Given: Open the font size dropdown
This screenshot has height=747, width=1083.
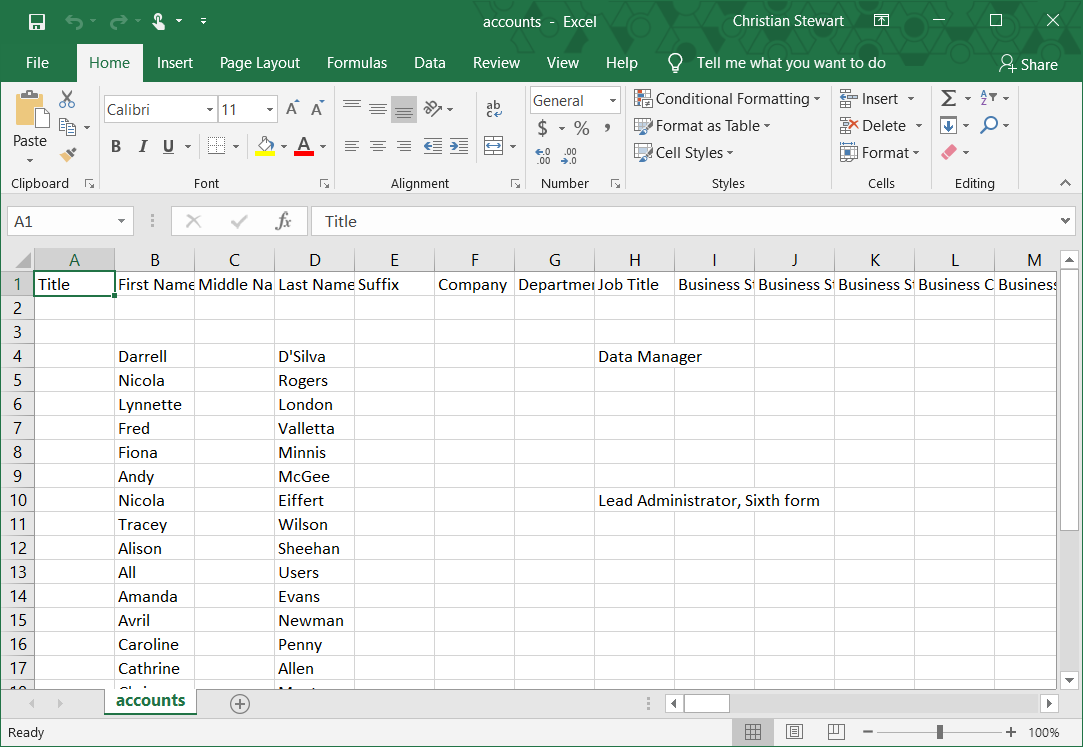Looking at the screenshot, I should pyautogui.click(x=269, y=110).
